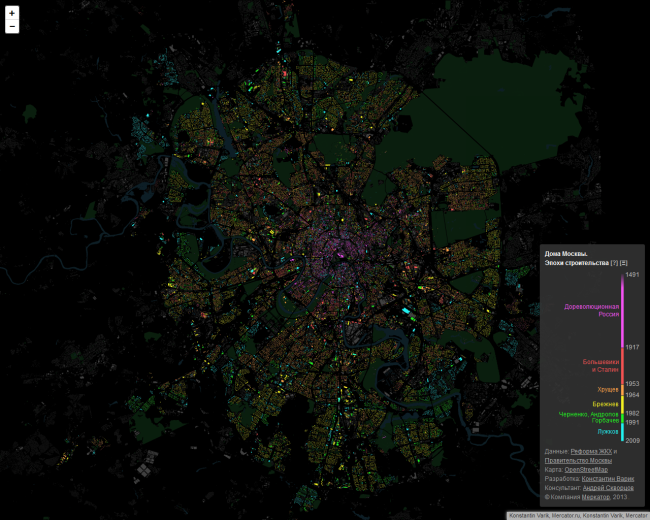Screen dimensions: 650x520
Task: Select the Дореволюционная Россия era label
Action: (592, 310)
